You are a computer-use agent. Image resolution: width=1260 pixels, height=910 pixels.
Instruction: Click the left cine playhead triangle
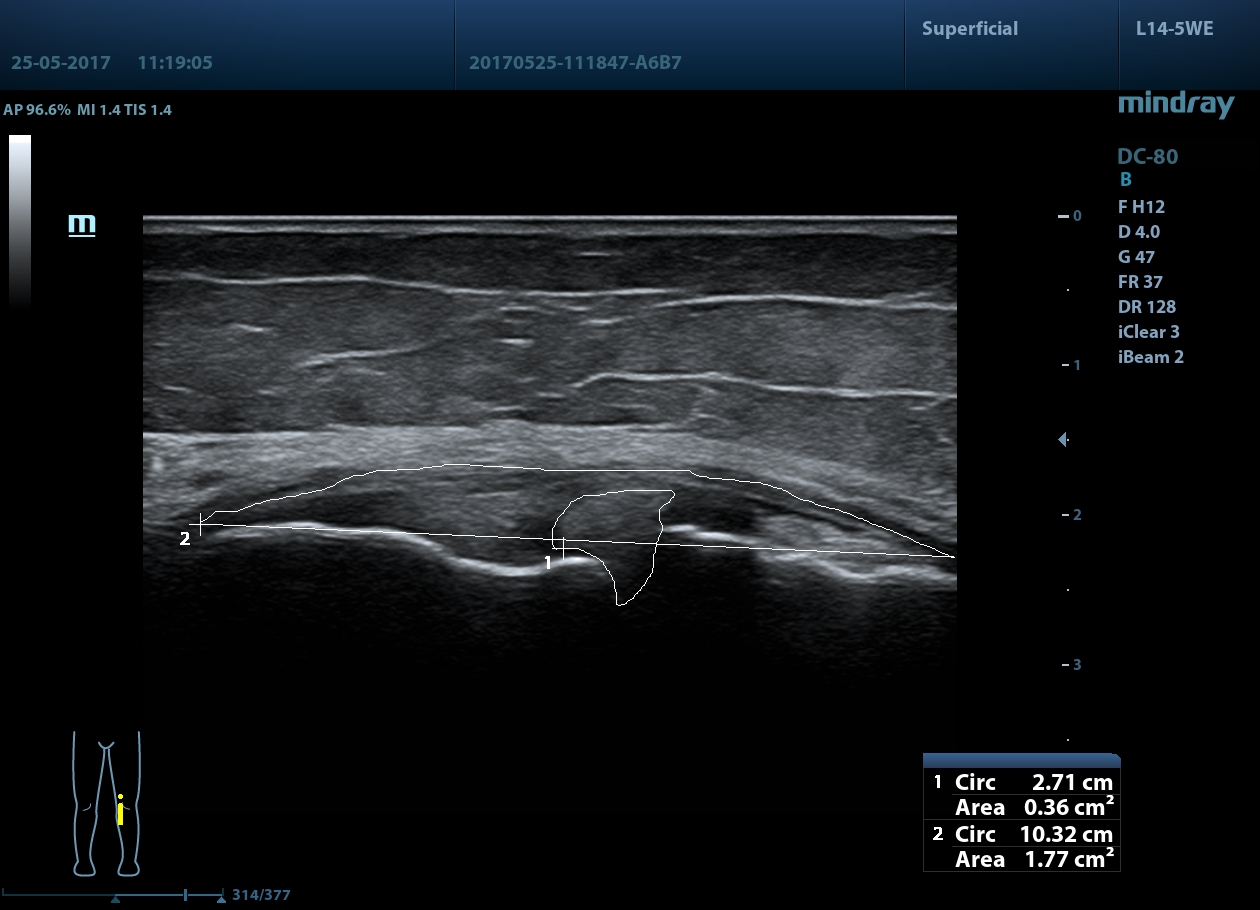[116, 899]
